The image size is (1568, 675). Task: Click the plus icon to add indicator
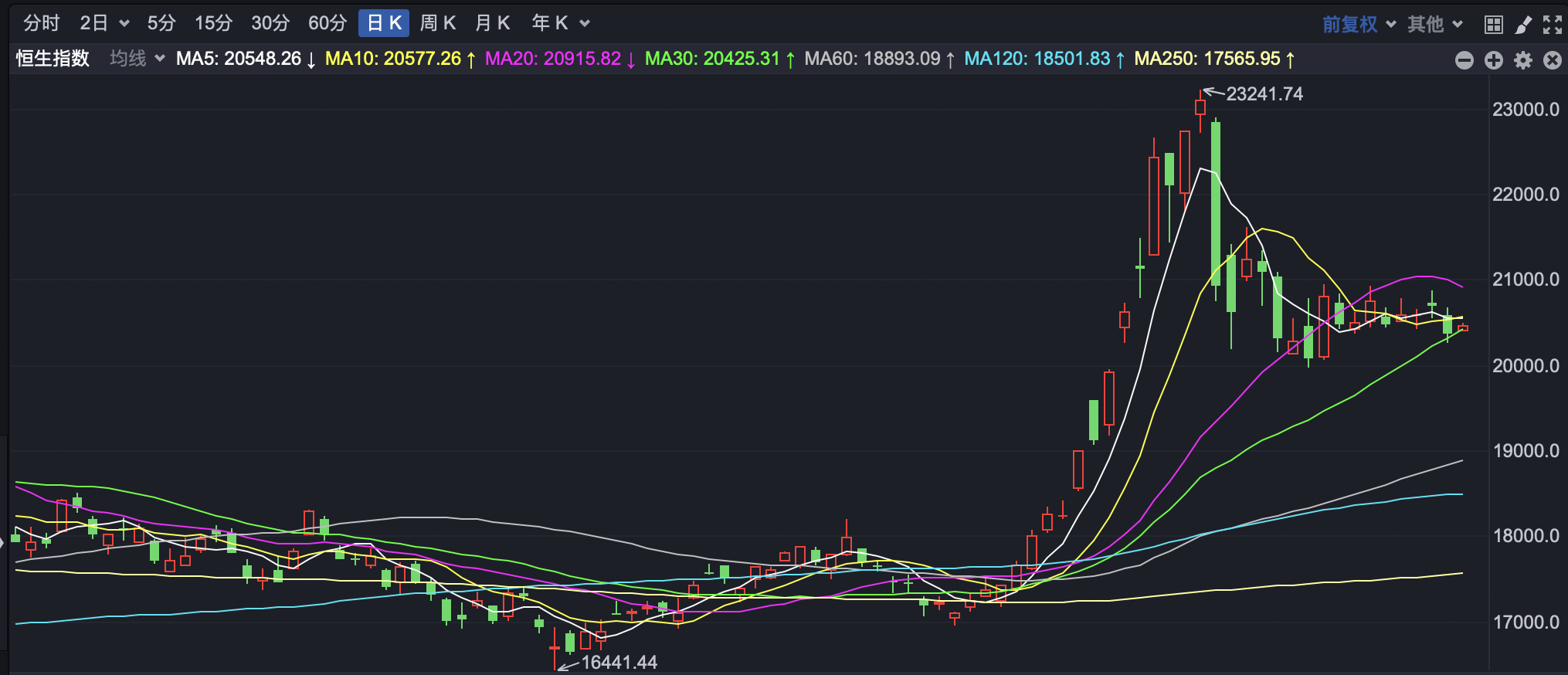[x=1493, y=60]
